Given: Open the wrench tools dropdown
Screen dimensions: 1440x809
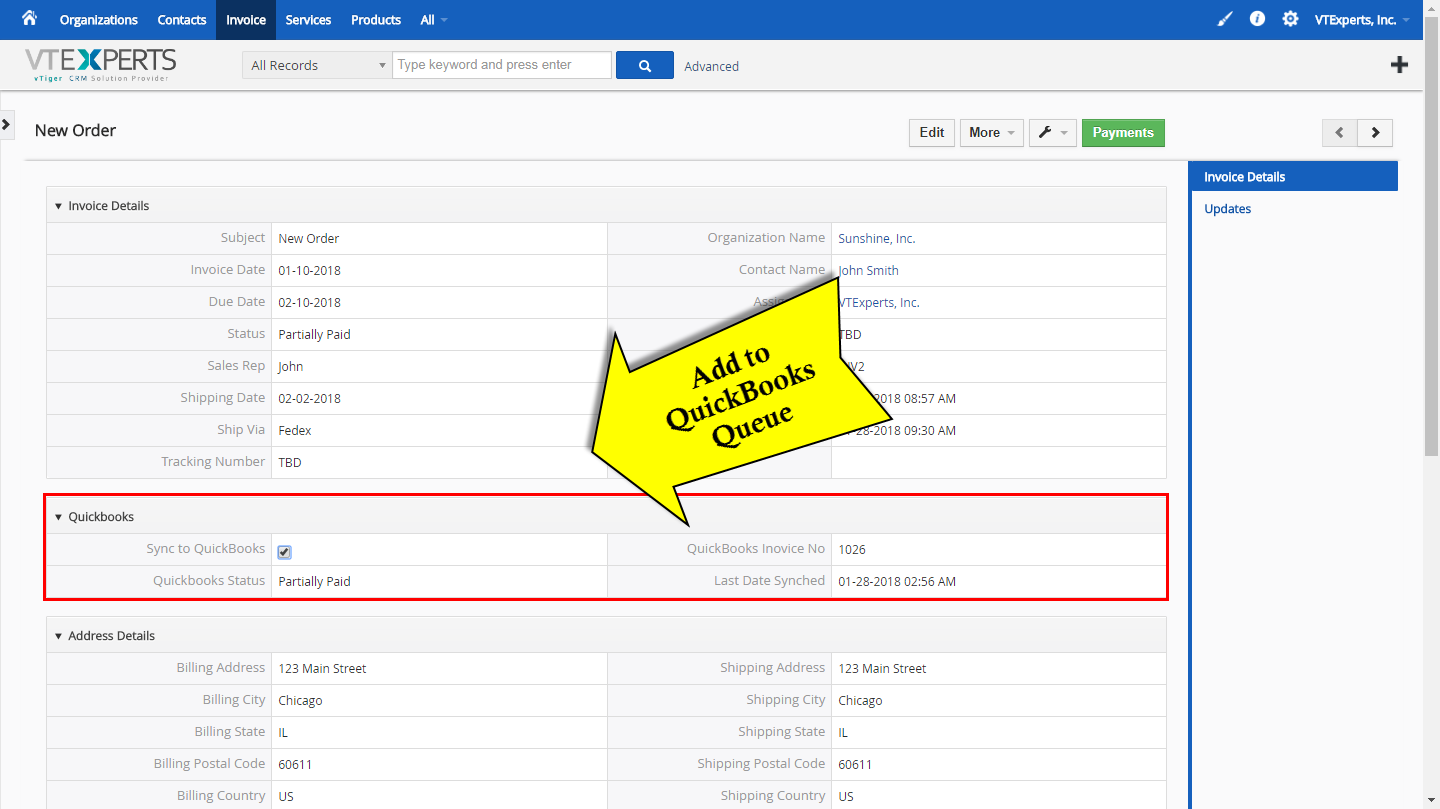Looking at the screenshot, I should click(x=1052, y=132).
